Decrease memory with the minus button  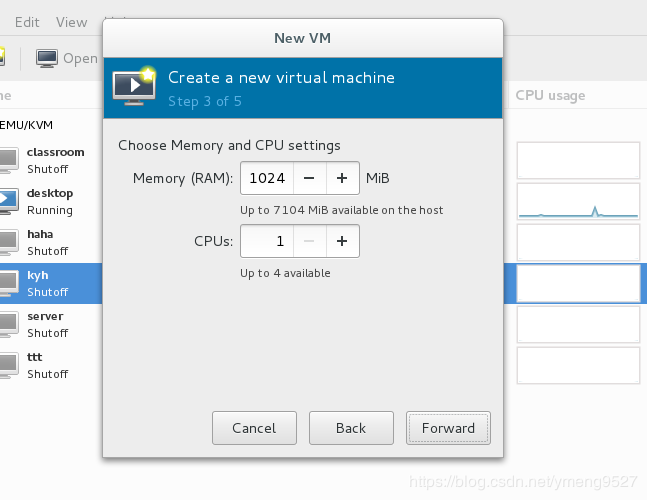[x=309, y=179]
